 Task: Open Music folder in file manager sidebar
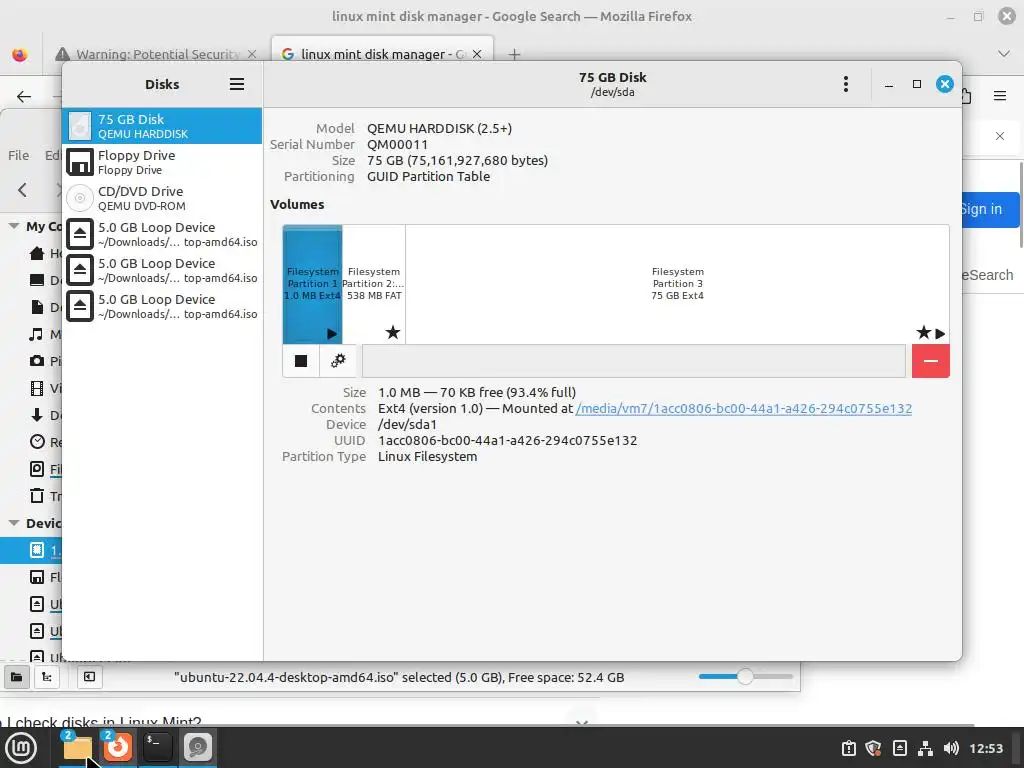(x=45, y=334)
